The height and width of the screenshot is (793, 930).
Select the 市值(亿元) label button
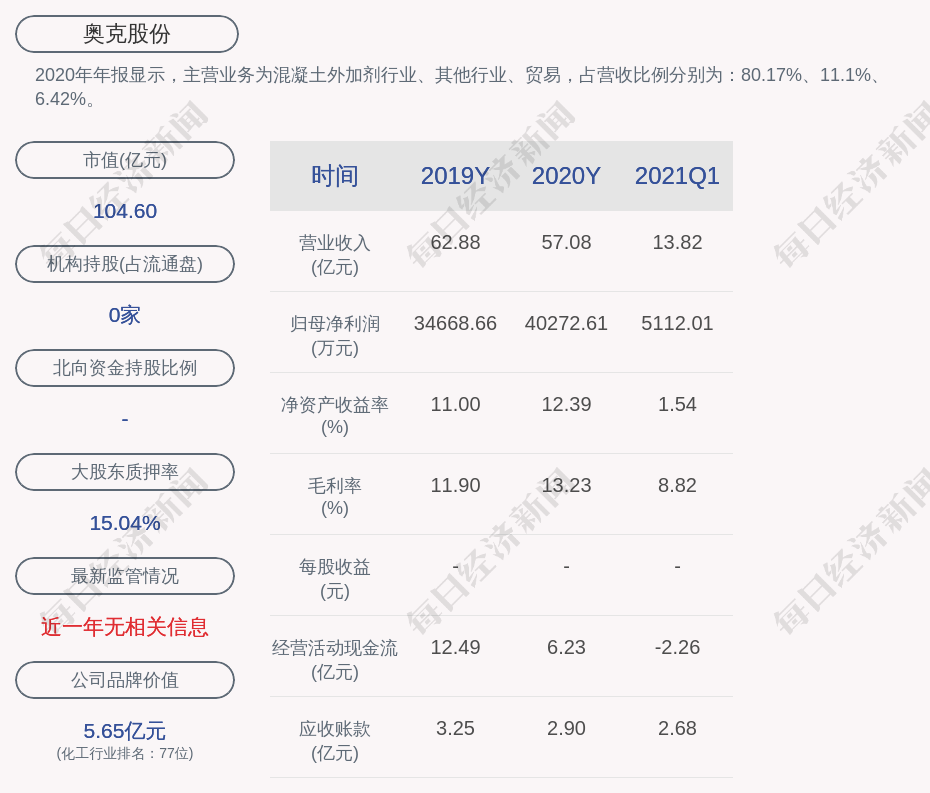point(125,160)
